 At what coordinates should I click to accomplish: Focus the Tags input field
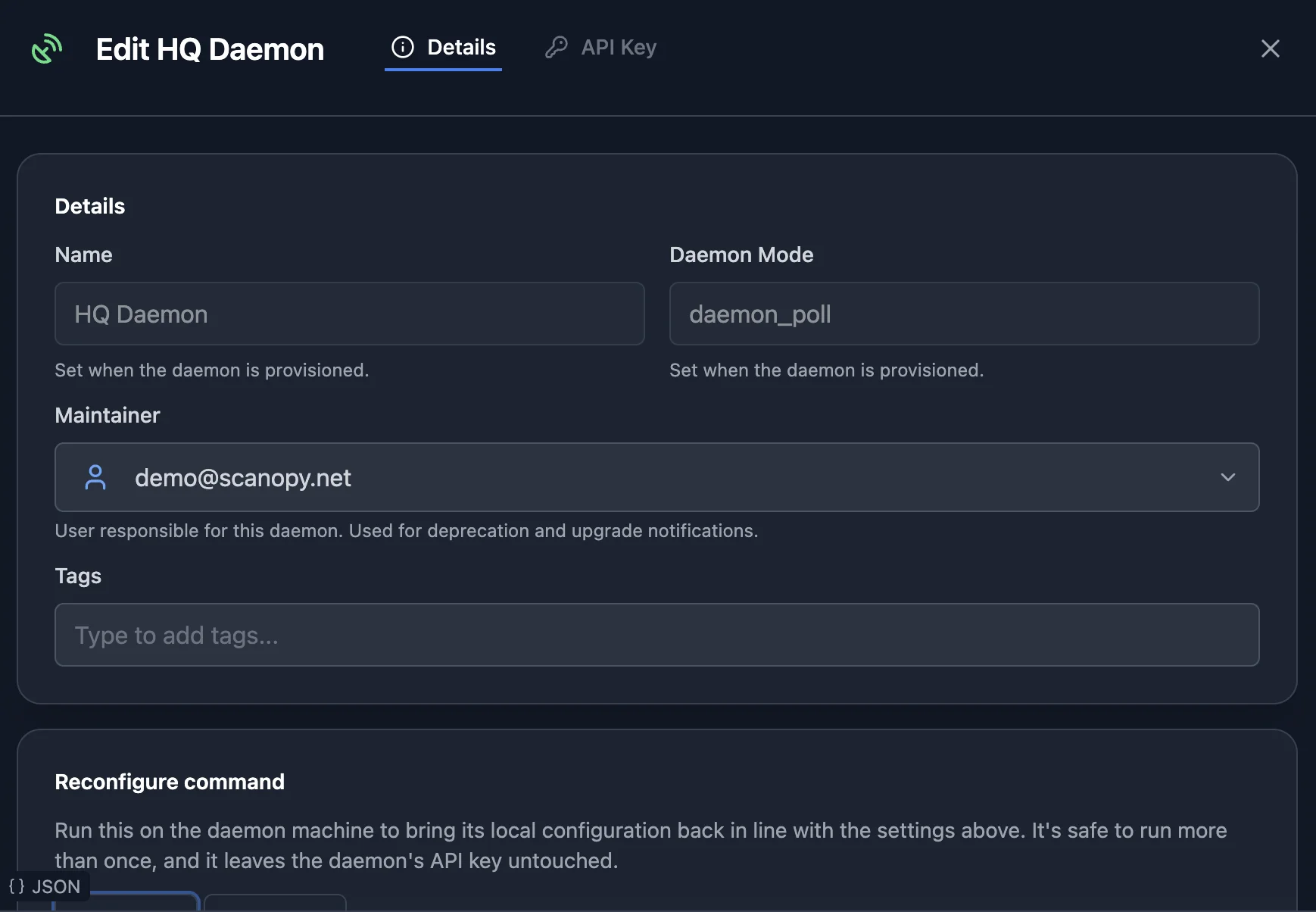(657, 635)
